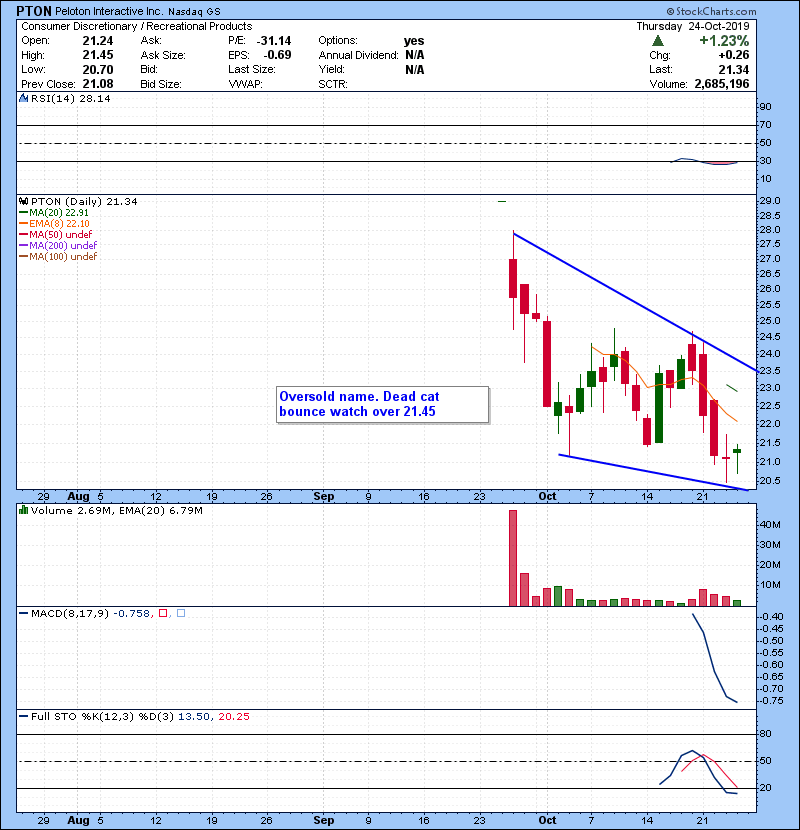Click the Sep label on price chart axis
The image size is (800, 830).
tap(323, 496)
